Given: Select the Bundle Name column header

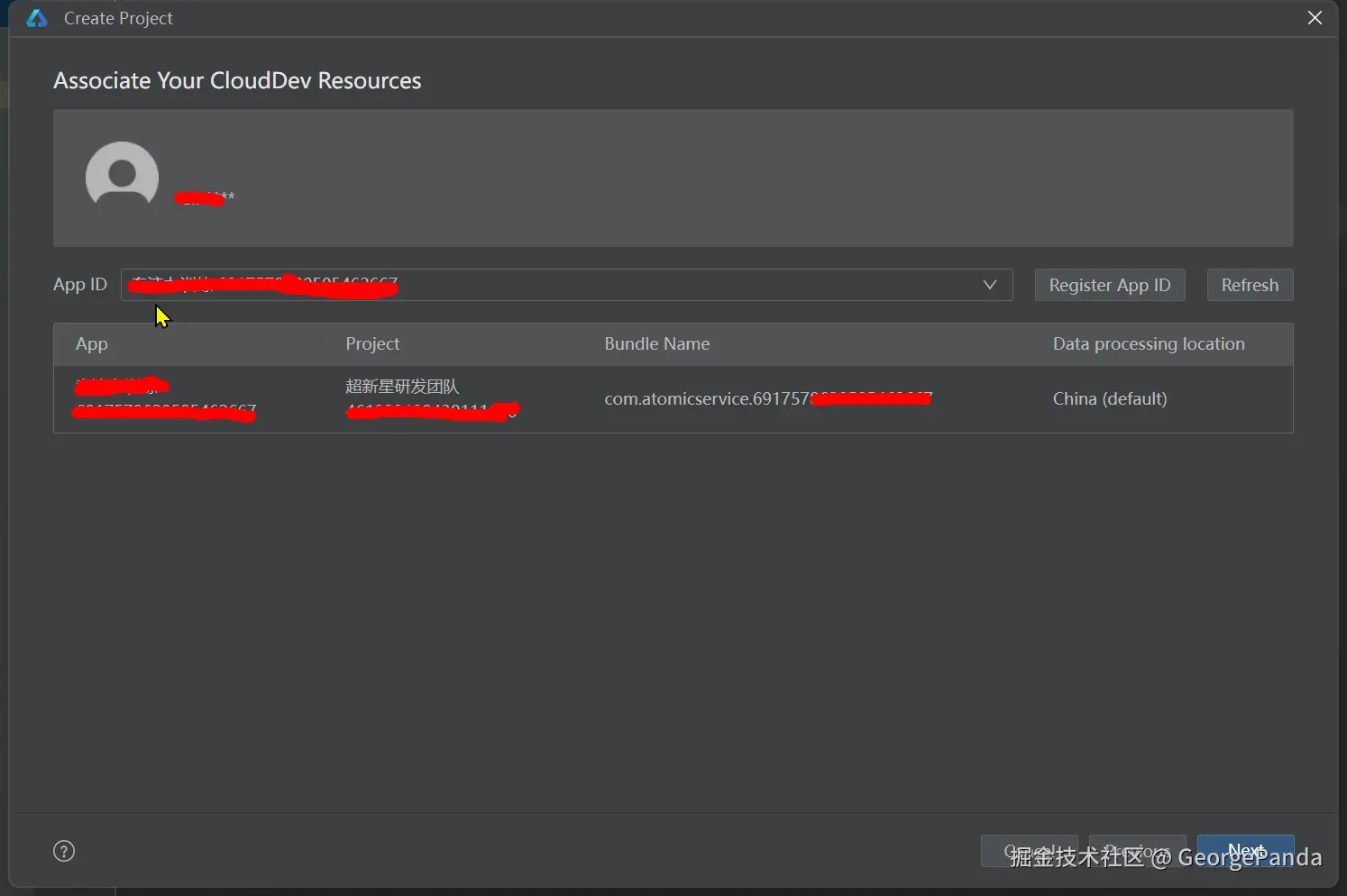Looking at the screenshot, I should click(x=657, y=343).
